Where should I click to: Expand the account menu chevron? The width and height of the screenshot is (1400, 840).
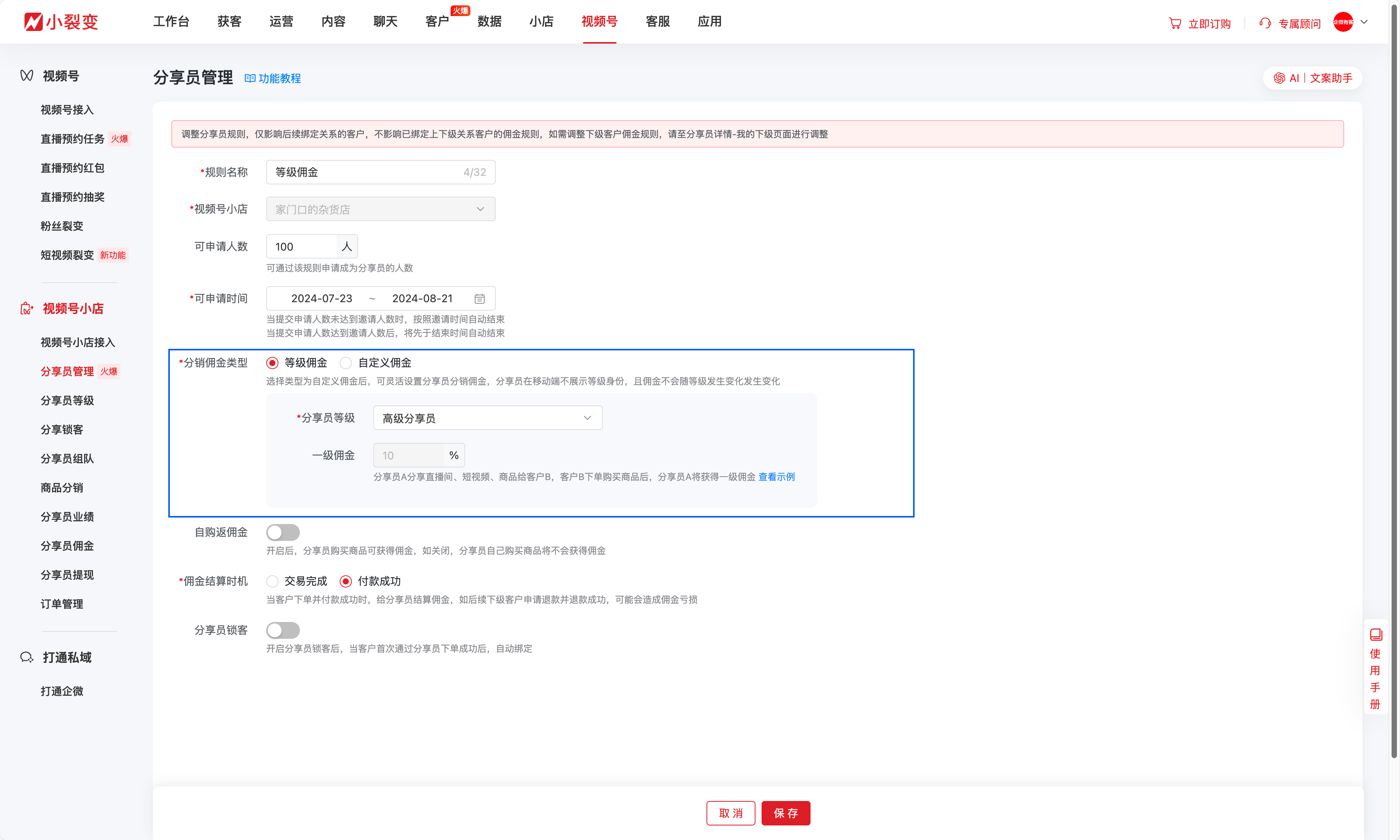pyautogui.click(x=1364, y=22)
